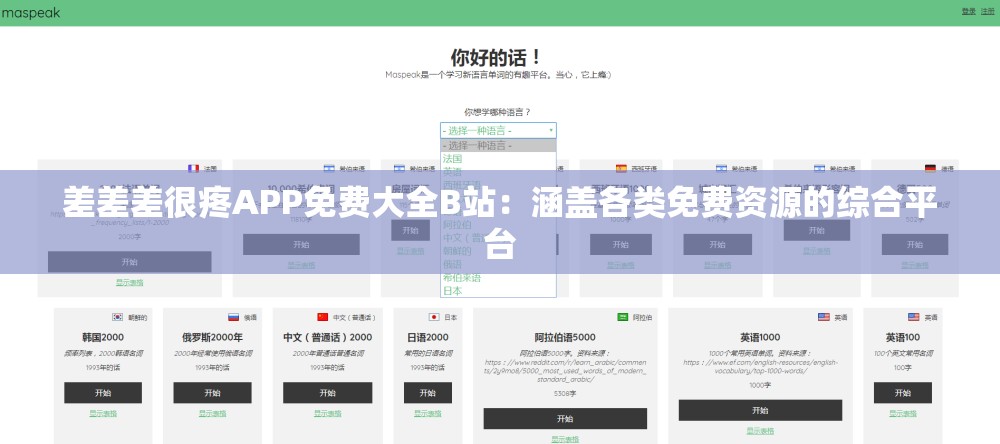
Task: Start the 英语100 word list with 开始
Action: [x=902, y=393]
